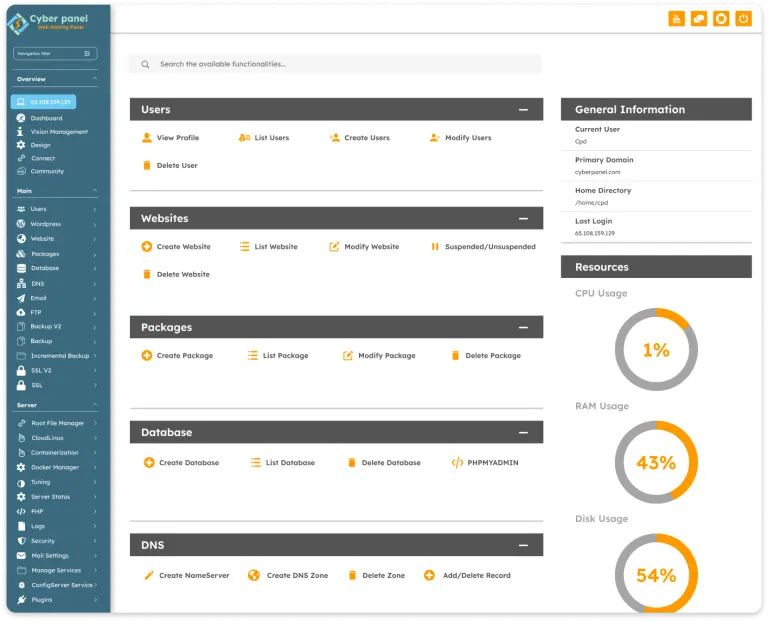Collapse the Database panel

pyautogui.click(x=522, y=432)
